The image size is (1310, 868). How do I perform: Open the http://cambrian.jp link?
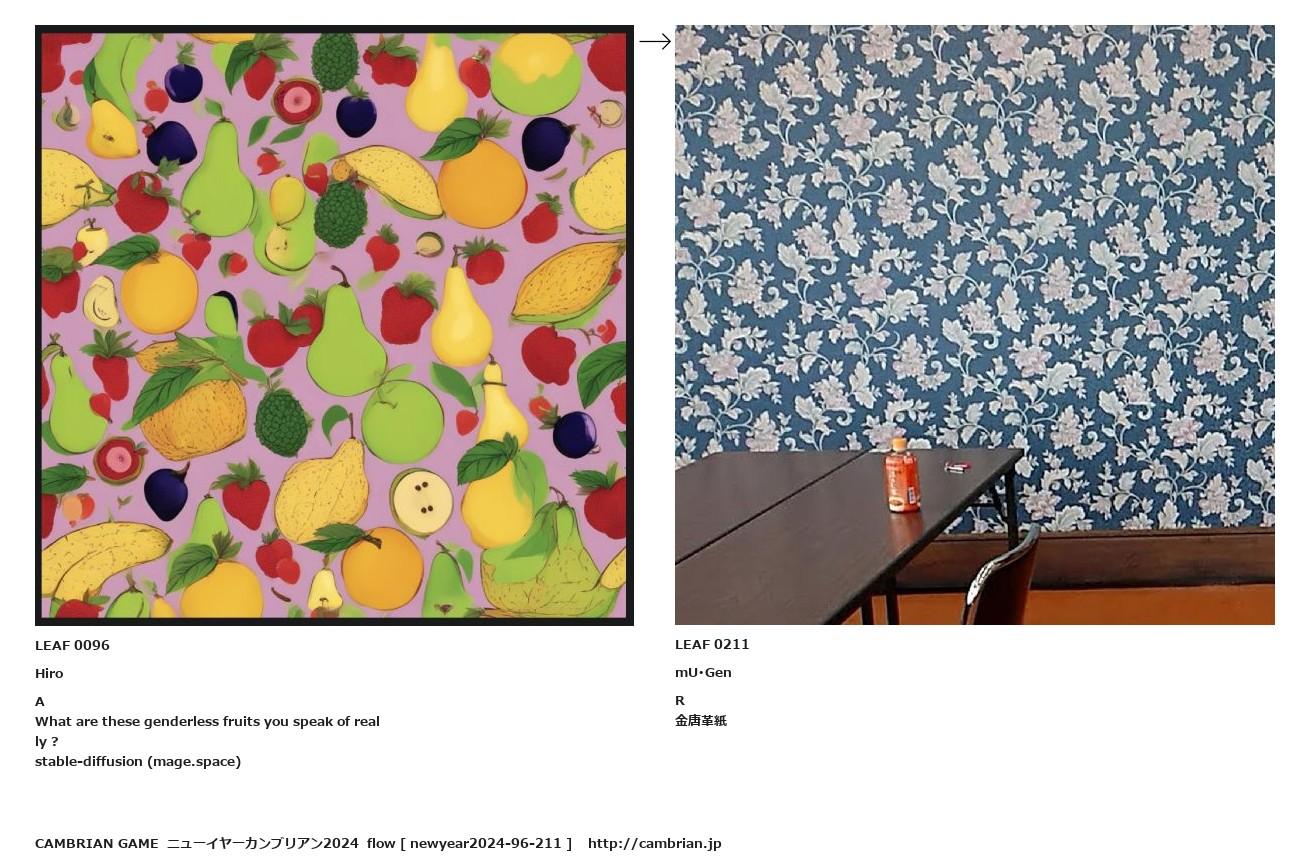pos(654,843)
